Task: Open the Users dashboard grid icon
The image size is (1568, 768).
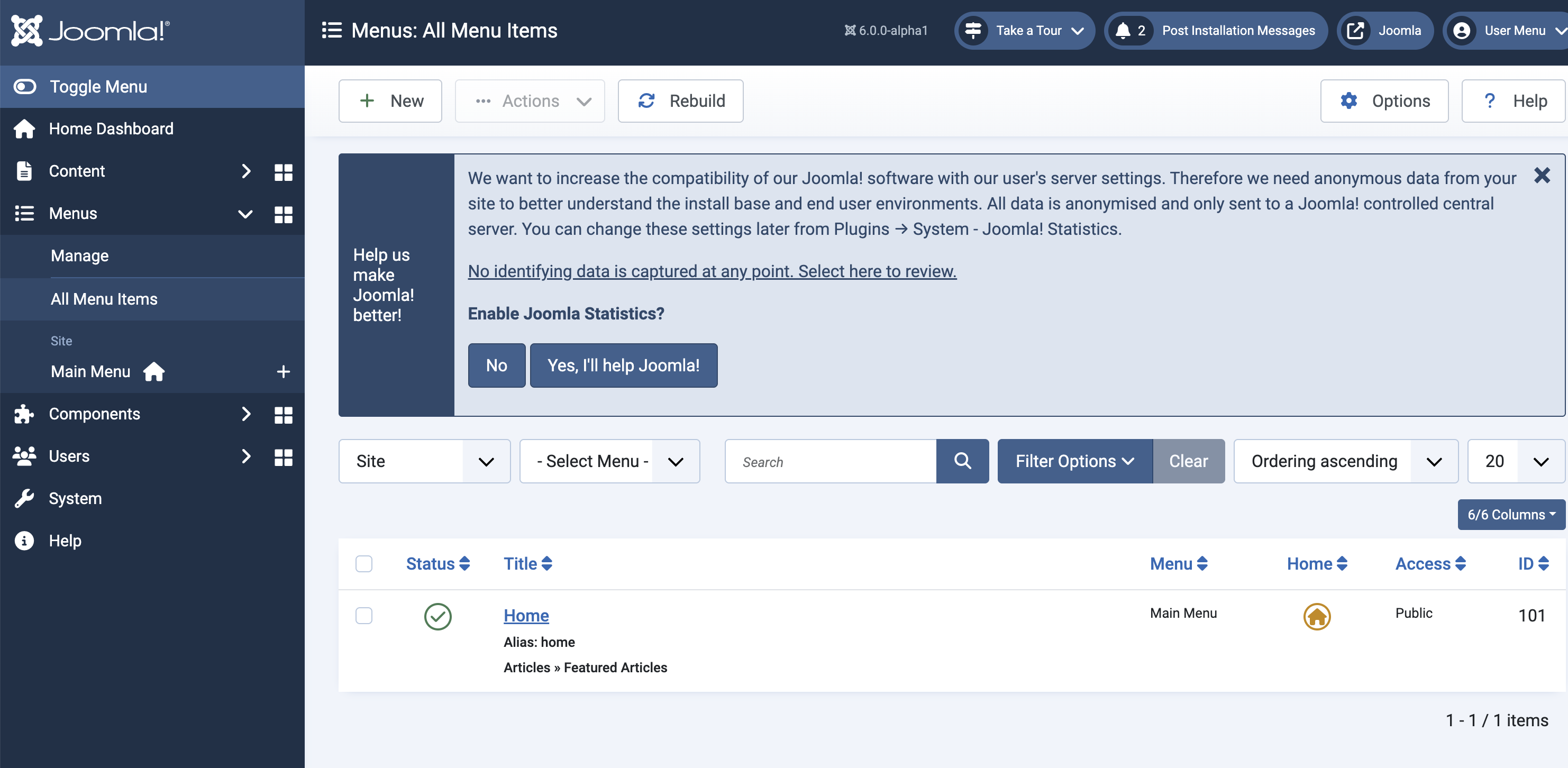Action: click(x=283, y=457)
